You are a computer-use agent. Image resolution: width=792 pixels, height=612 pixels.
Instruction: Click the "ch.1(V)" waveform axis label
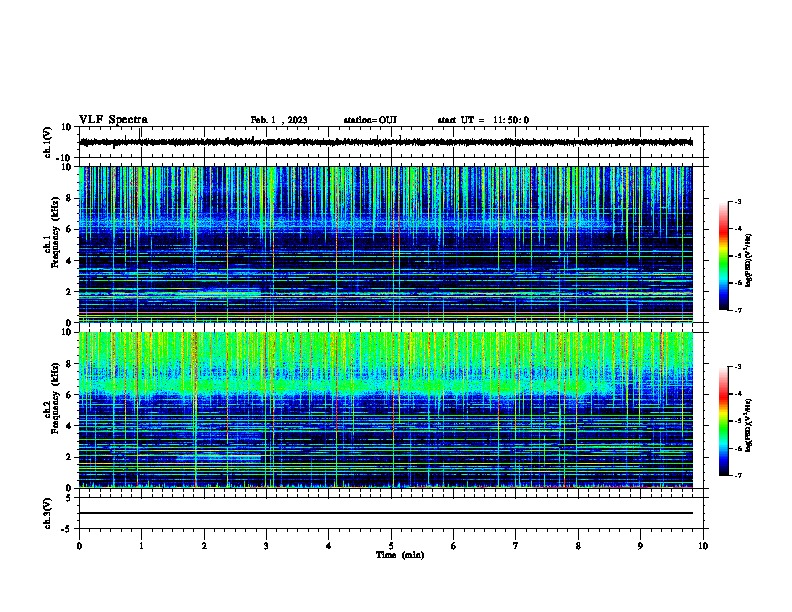click(47, 142)
